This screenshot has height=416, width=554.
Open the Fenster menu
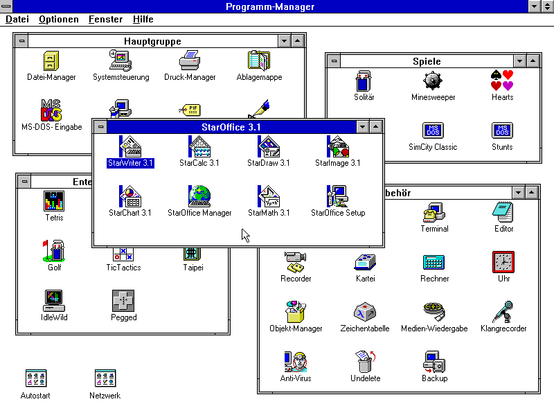(105, 19)
